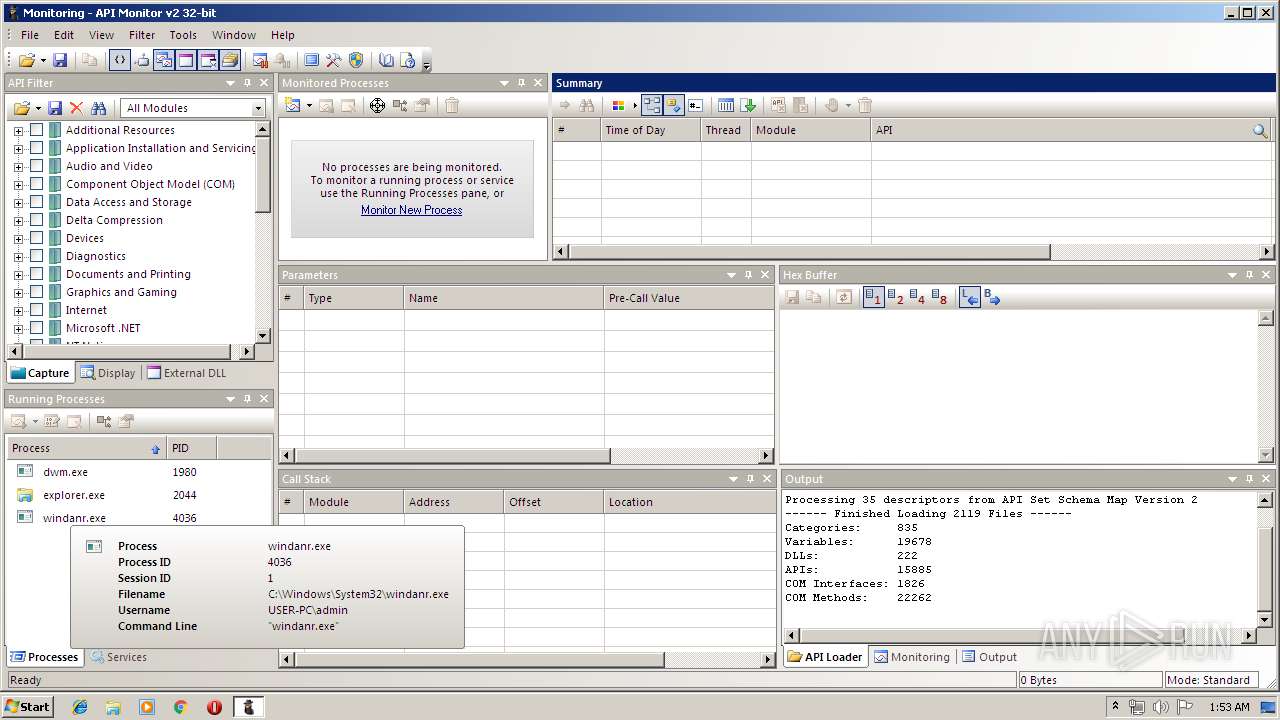The width and height of the screenshot is (1280, 720).
Task: Open main toolbar overflow options arrow
Action: 427,64
